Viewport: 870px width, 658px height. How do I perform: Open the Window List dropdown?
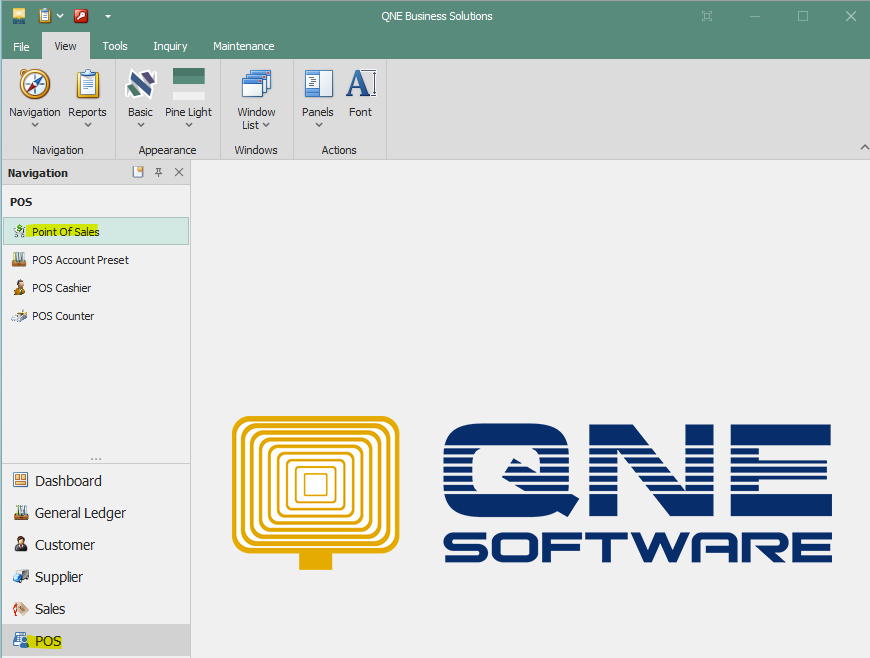point(256,99)
